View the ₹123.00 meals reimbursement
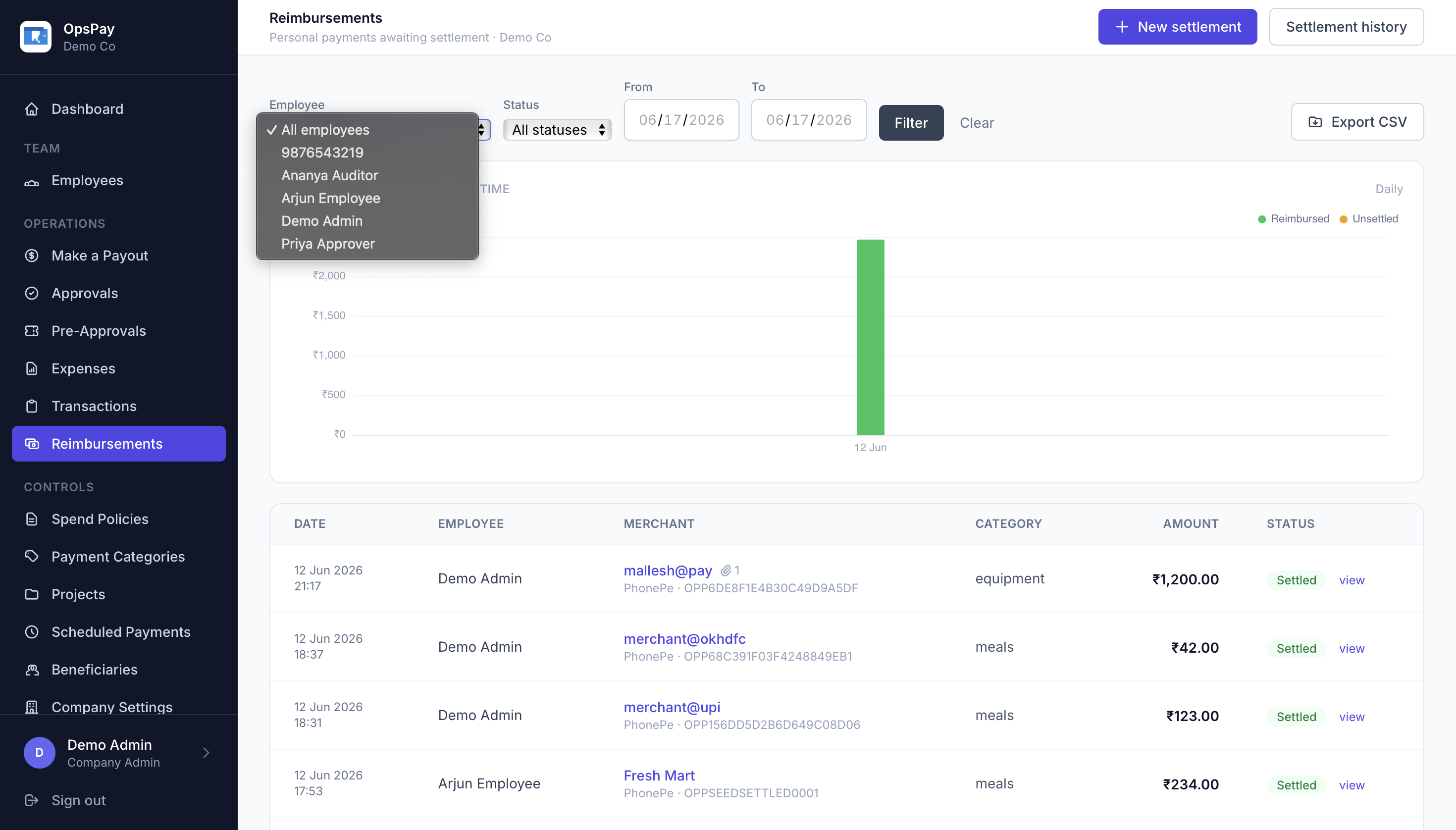The image size is (1456, 830). pyautogui.click(x=1352, y=717)
